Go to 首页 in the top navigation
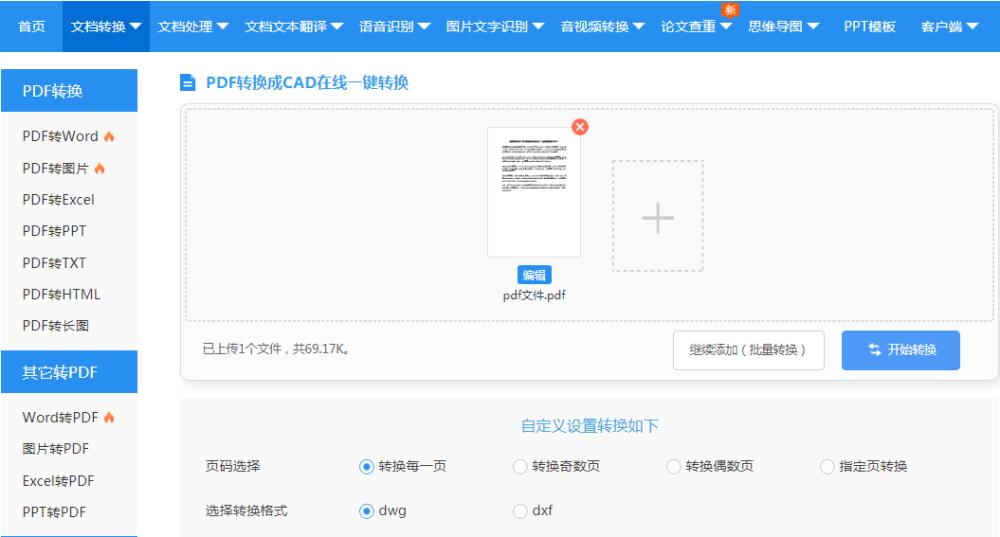The image size is (1000, 537). coord(31,27)
